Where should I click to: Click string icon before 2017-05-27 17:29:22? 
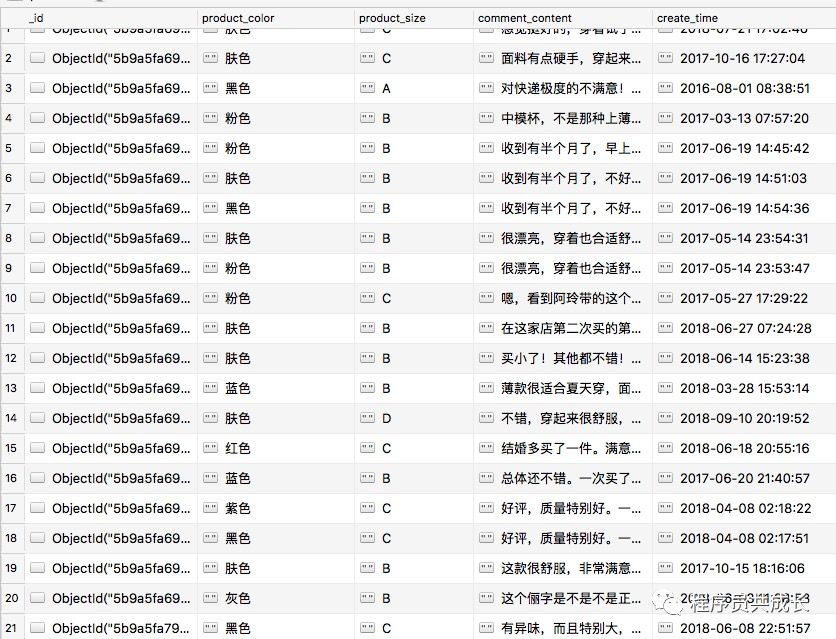tap(665, 298)
